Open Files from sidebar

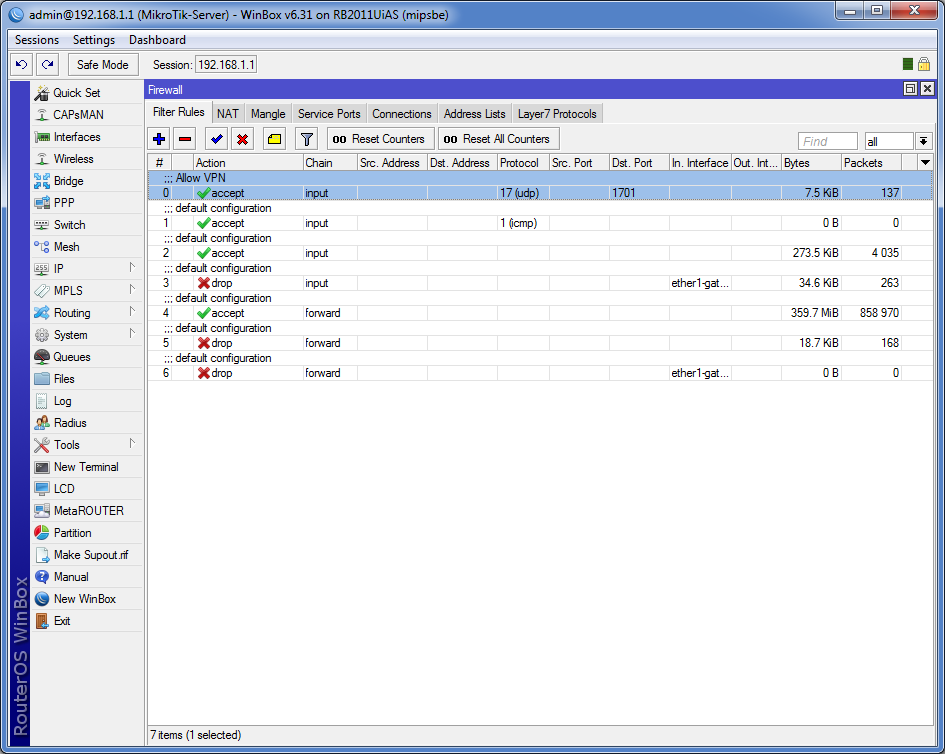click(87, 379)
